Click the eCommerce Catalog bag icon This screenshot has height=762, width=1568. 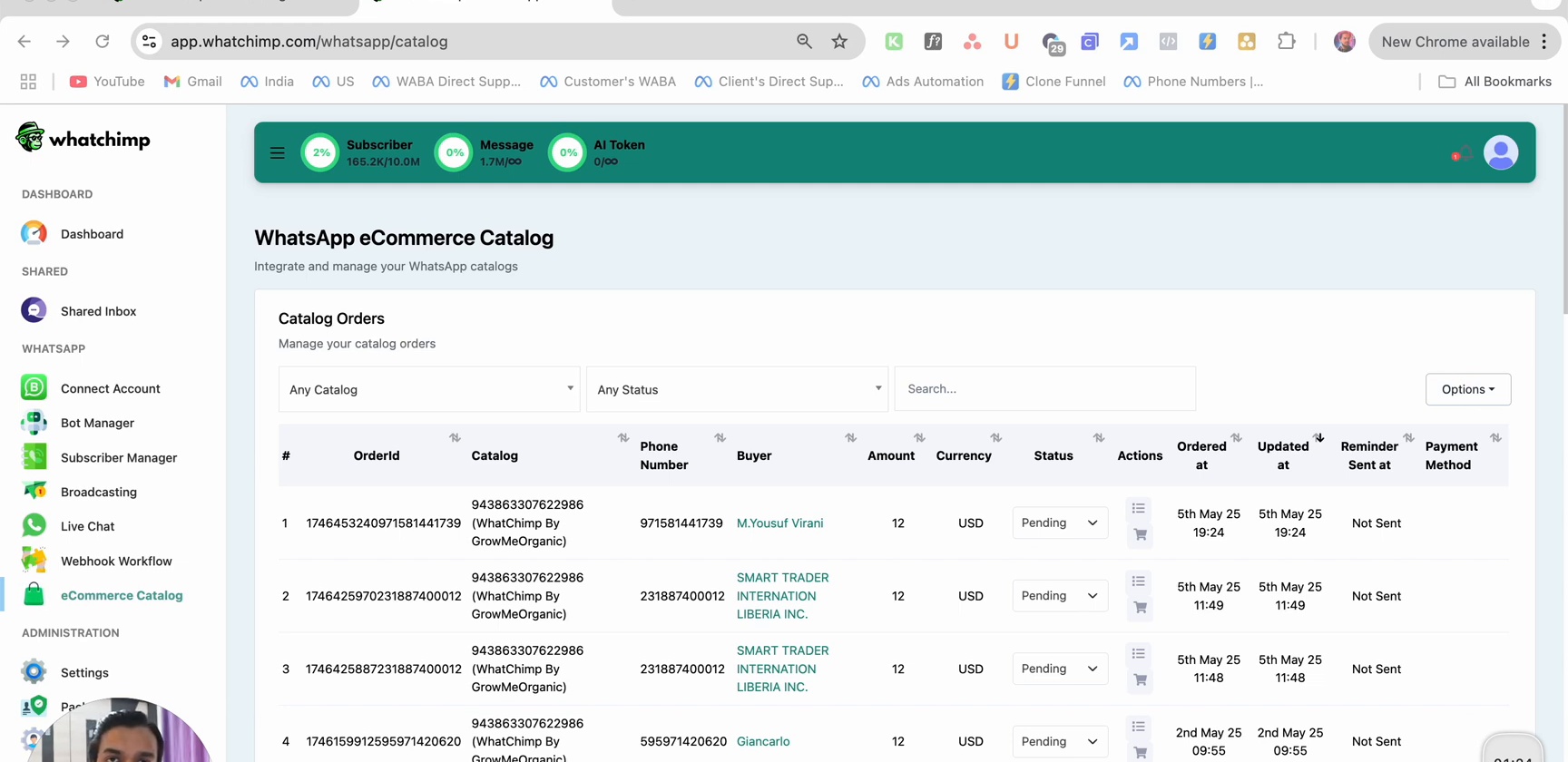coord(34,595)
